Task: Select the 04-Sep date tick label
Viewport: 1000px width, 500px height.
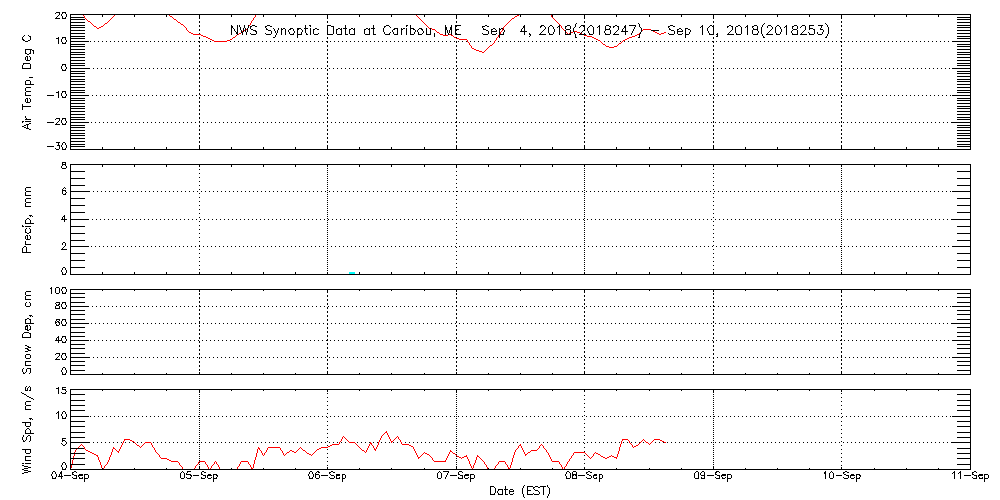Action: pyautogui.click(x=71, y=477)
